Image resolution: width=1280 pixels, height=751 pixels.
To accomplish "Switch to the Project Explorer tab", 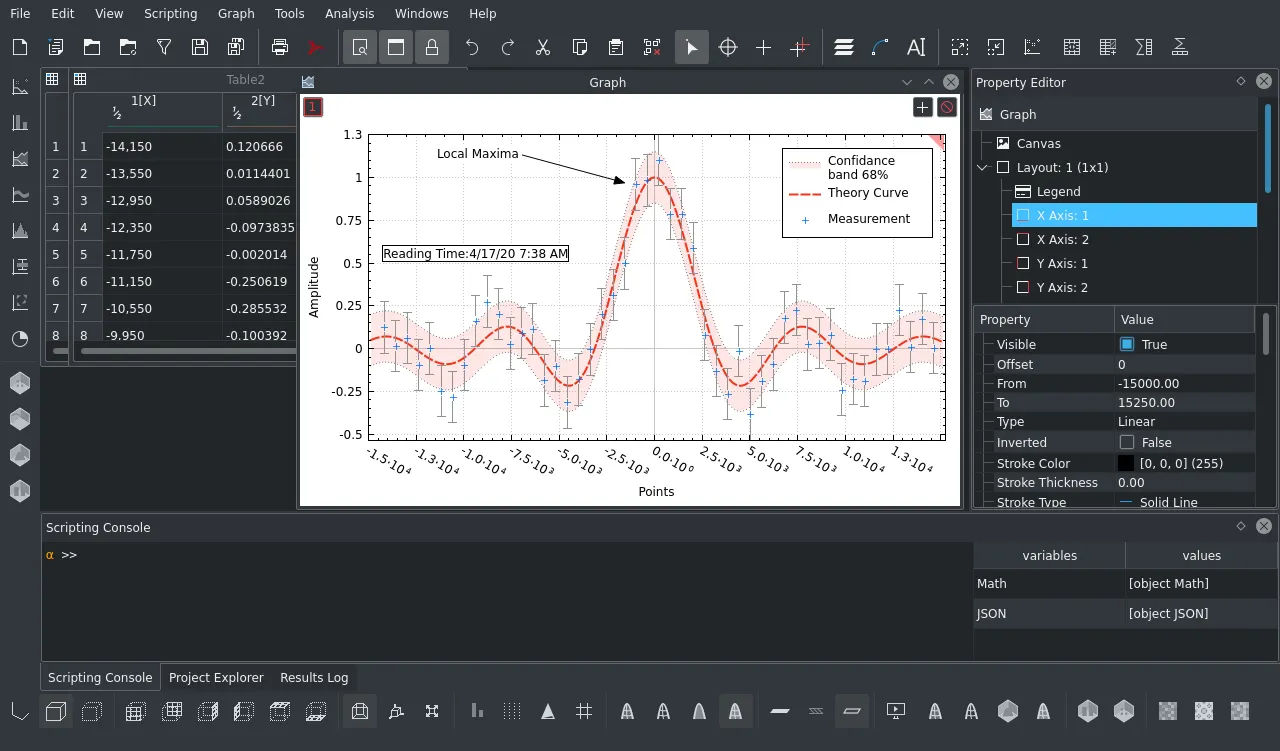I will tap(216, 677).
